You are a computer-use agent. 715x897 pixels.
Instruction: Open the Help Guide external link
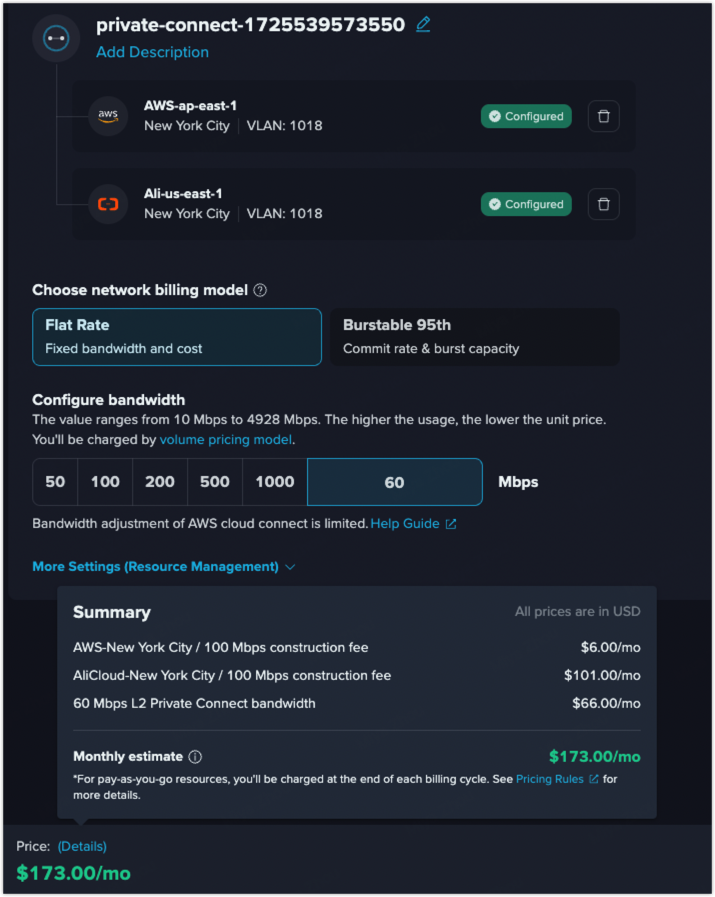[x=413, y=523]
